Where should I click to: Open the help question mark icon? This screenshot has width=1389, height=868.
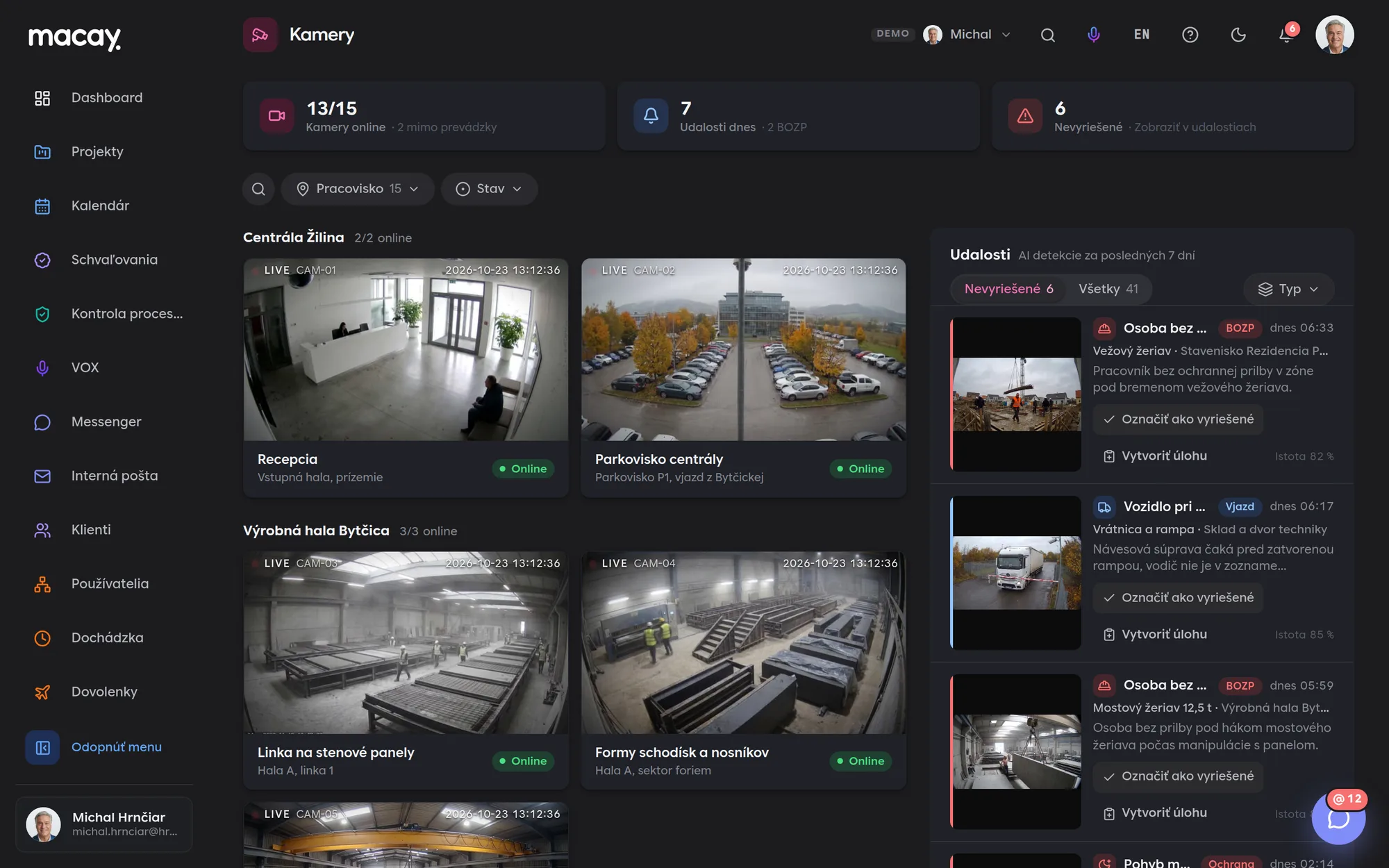(x=1190, y=35)
